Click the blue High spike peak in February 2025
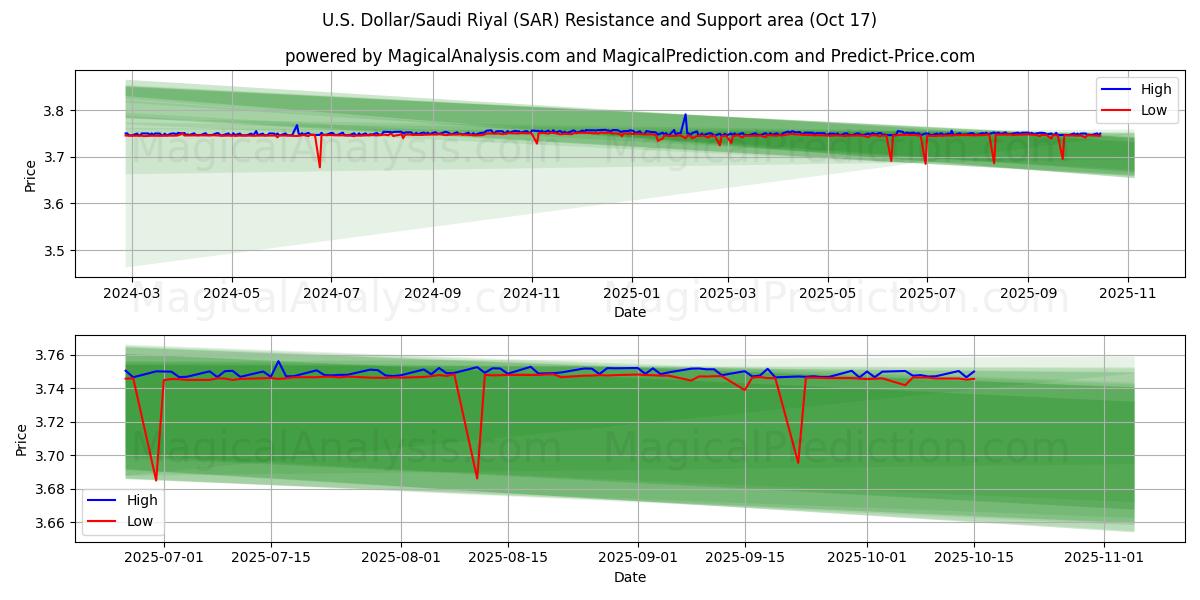 (x=685, y=114)
